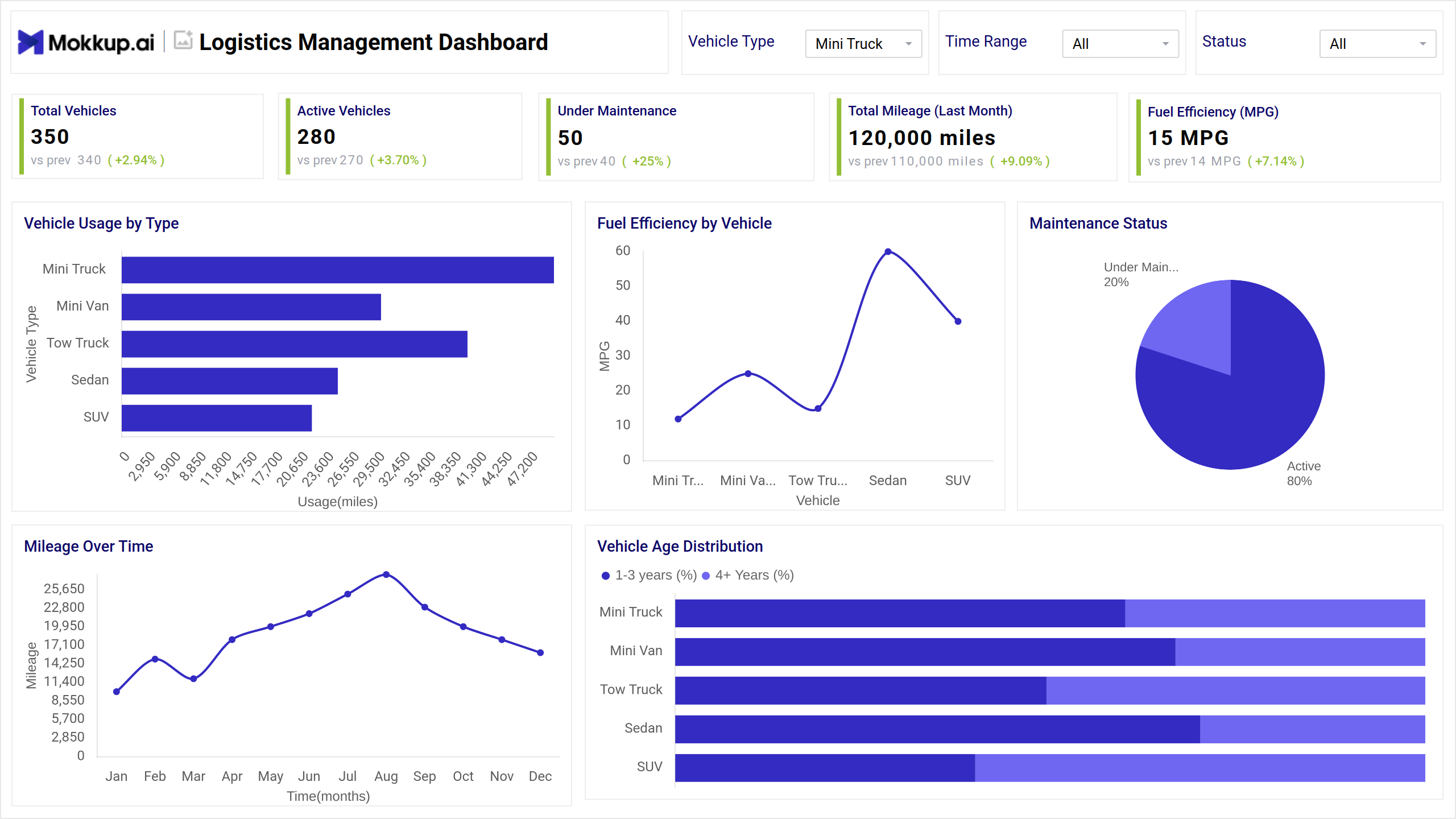Click the Vehicle Age Distribution heading
Image resolution: width=1456 pixels, height=819 pixels.
(680, 547)
